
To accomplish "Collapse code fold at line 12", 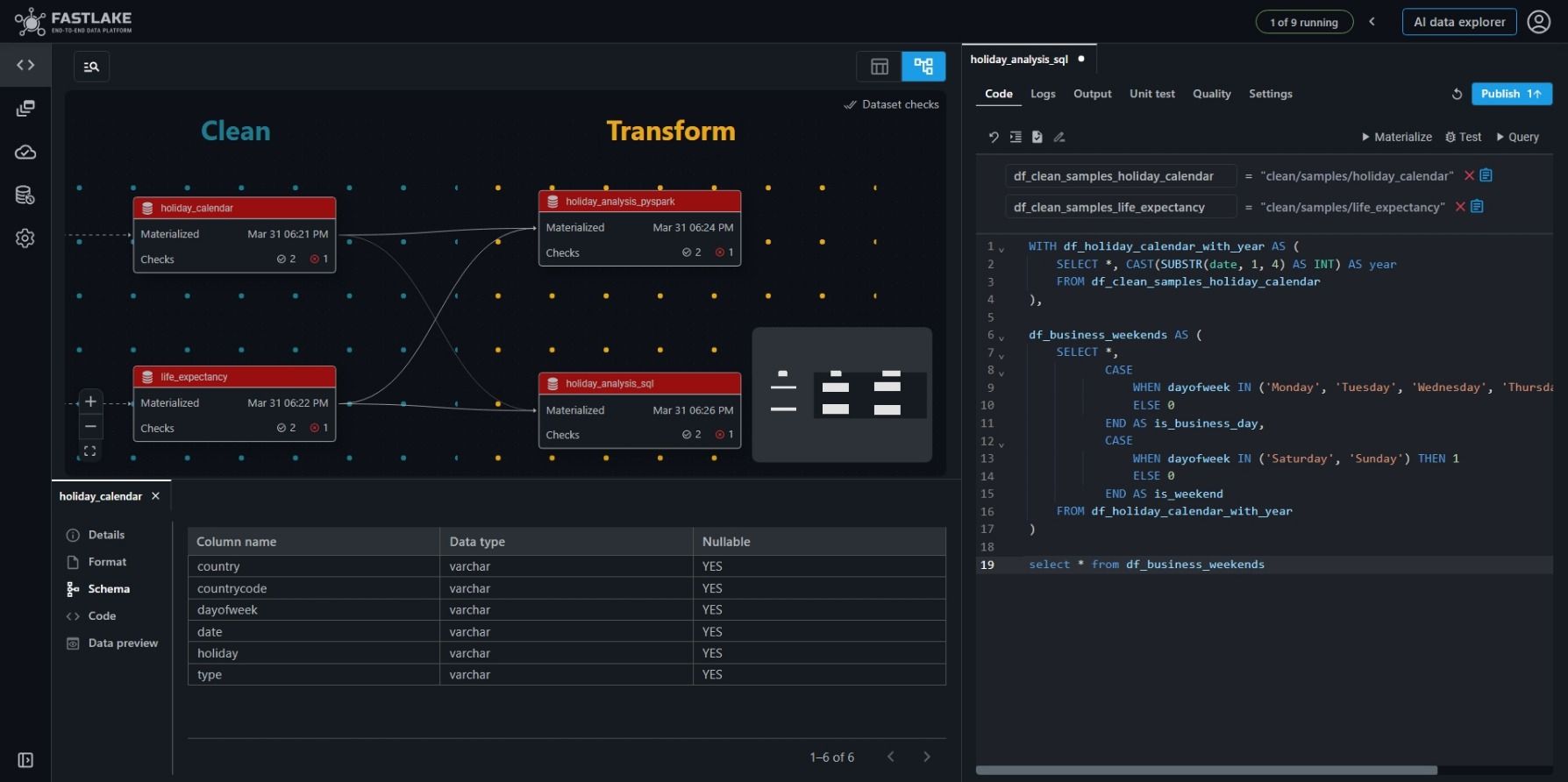I will [1001, 444].
